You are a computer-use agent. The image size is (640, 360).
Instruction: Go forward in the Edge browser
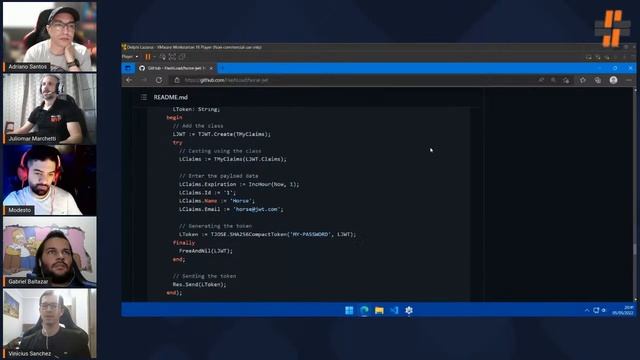pos(144,80)
